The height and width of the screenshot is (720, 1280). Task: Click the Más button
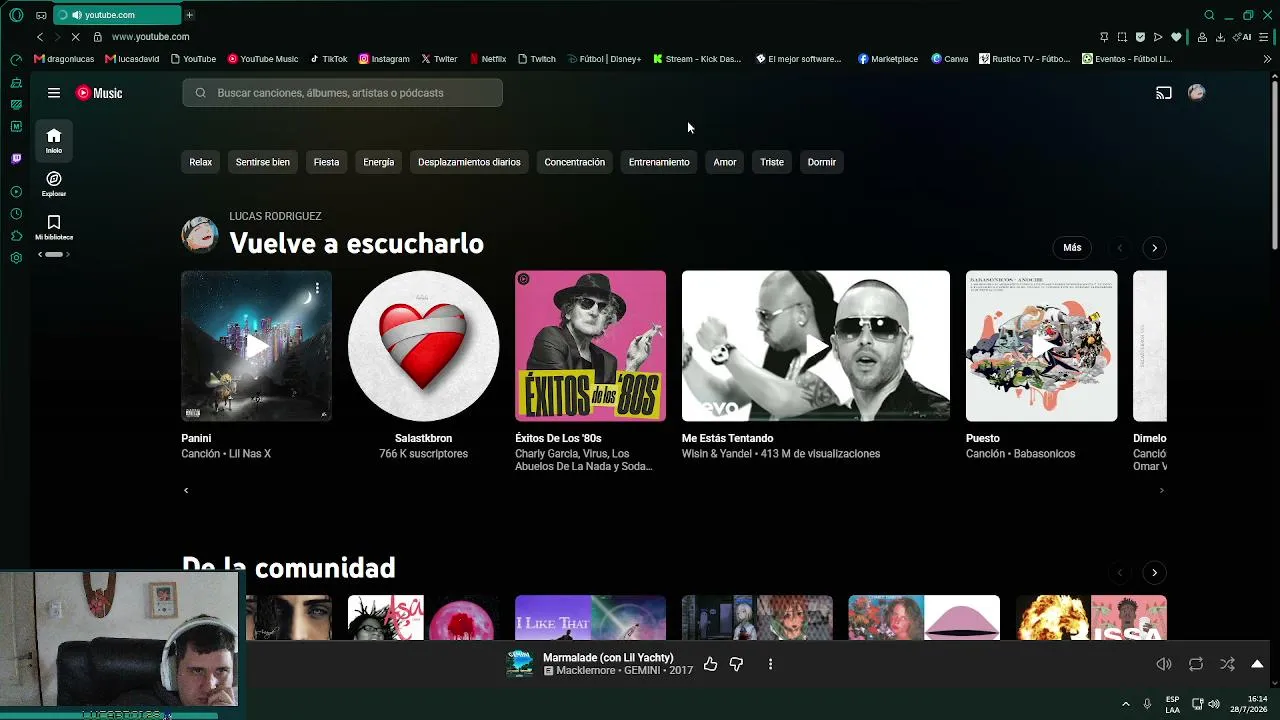pyautogui.click(x=1072, y=248)
